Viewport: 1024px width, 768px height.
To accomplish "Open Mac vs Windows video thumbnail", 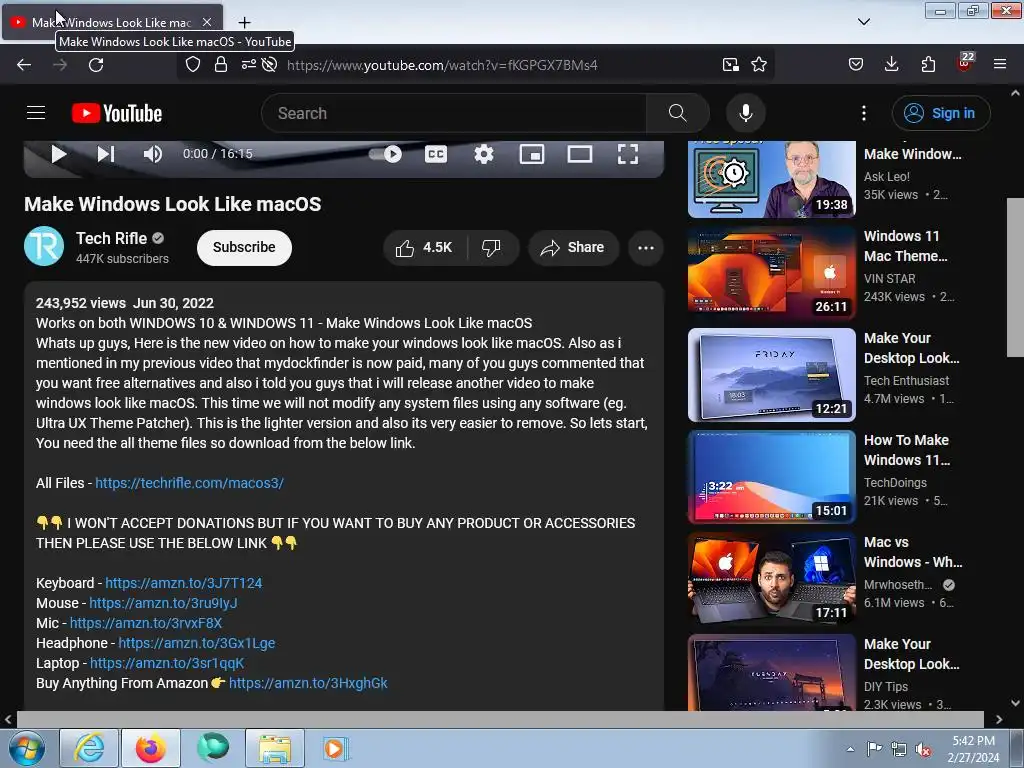I will click(x=772, y=579).
